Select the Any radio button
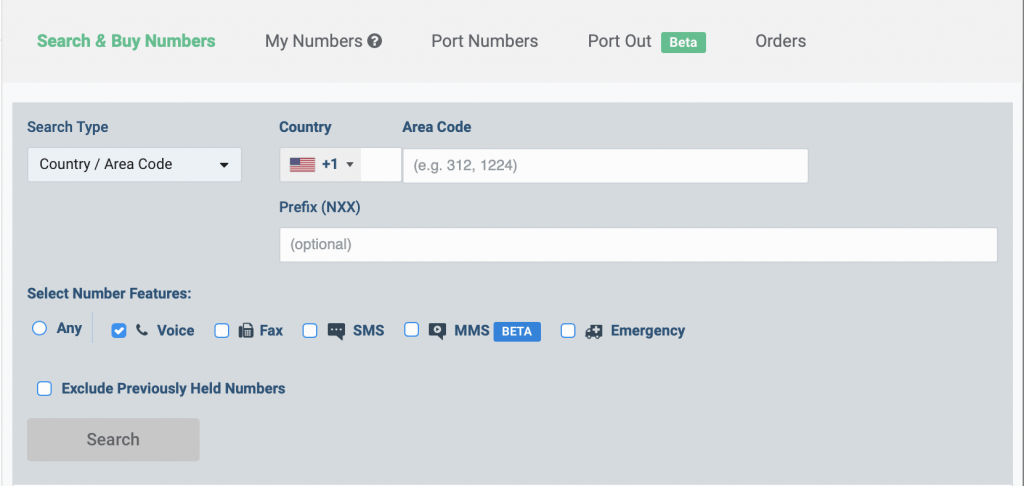Image resolution: width=1024 pixels, height=486 pixels. (x=40, y=329)
